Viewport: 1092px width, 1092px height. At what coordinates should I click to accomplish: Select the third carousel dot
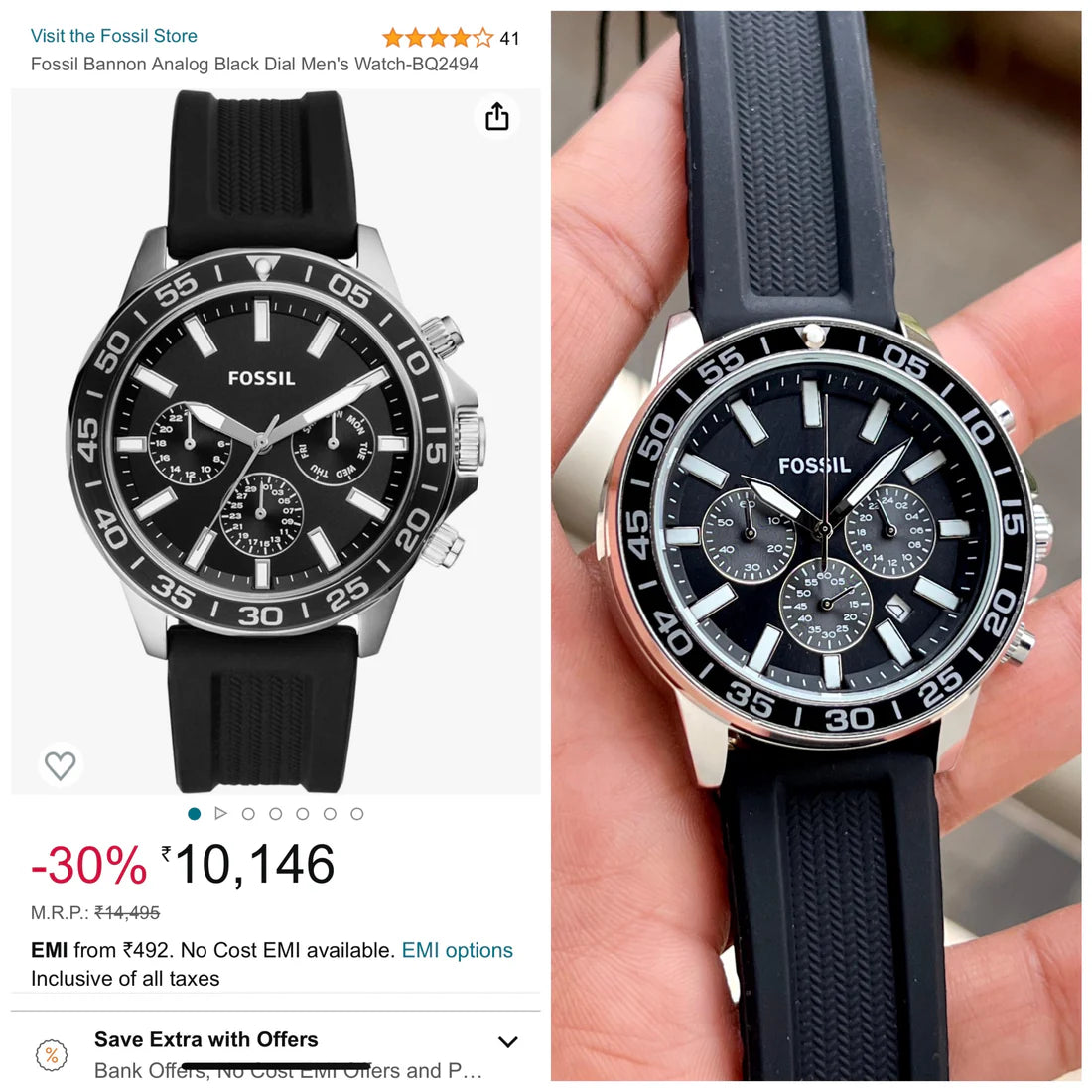pyautogui.click(x=275, y=813)
